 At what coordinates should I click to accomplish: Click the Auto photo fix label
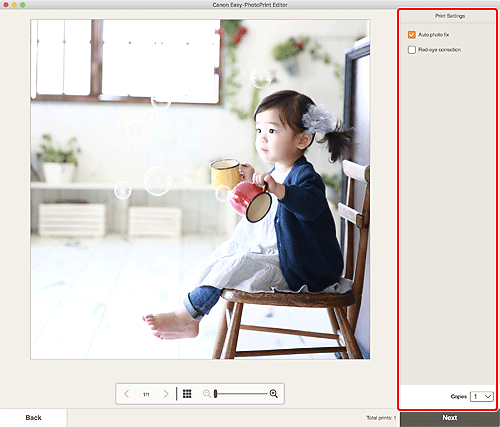[x=434, y=35]
